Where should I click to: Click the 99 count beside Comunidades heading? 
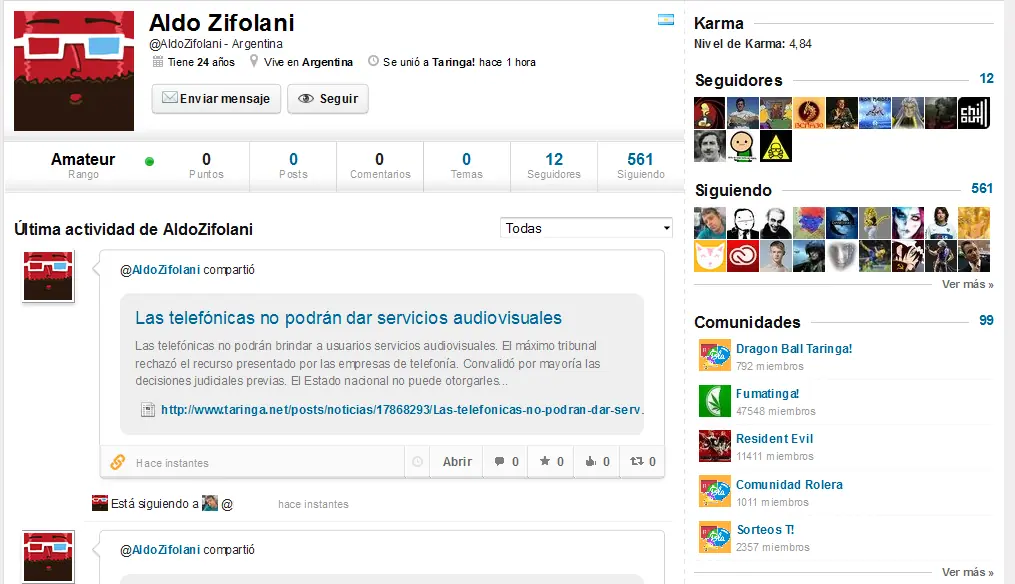pos(987,320)
